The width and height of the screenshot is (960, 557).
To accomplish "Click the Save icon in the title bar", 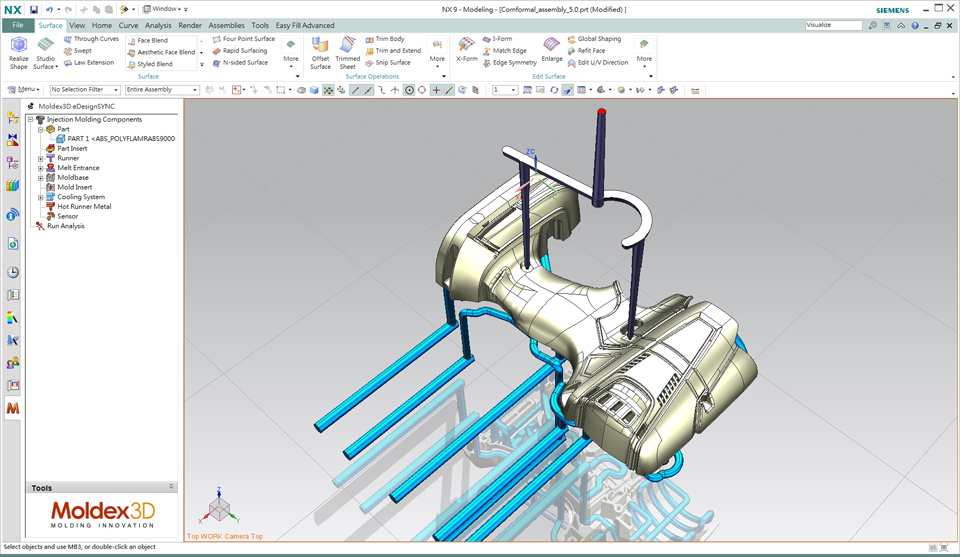I will click(x=34, y=9).
